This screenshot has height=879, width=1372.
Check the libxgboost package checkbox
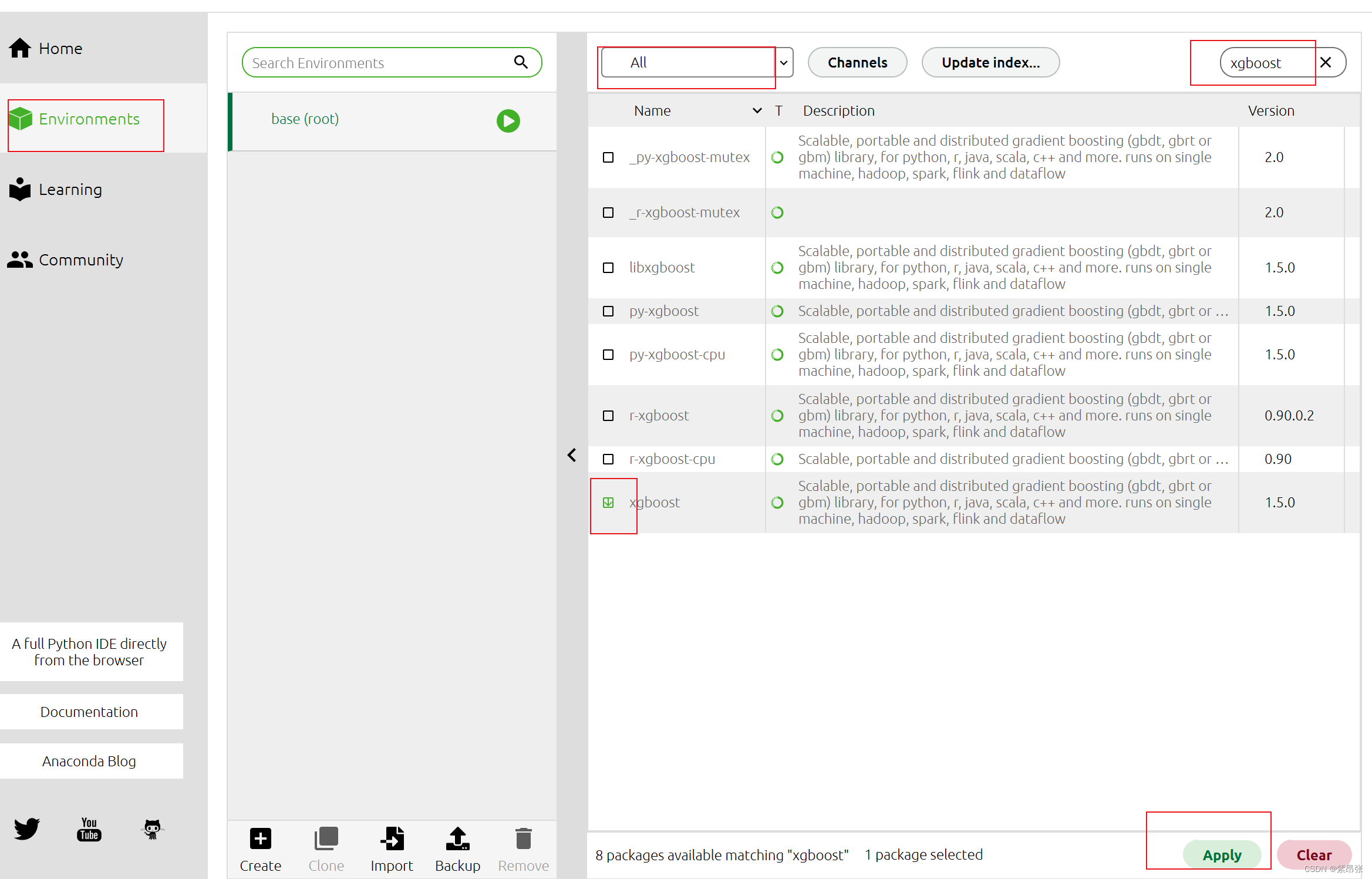point(608,267)
